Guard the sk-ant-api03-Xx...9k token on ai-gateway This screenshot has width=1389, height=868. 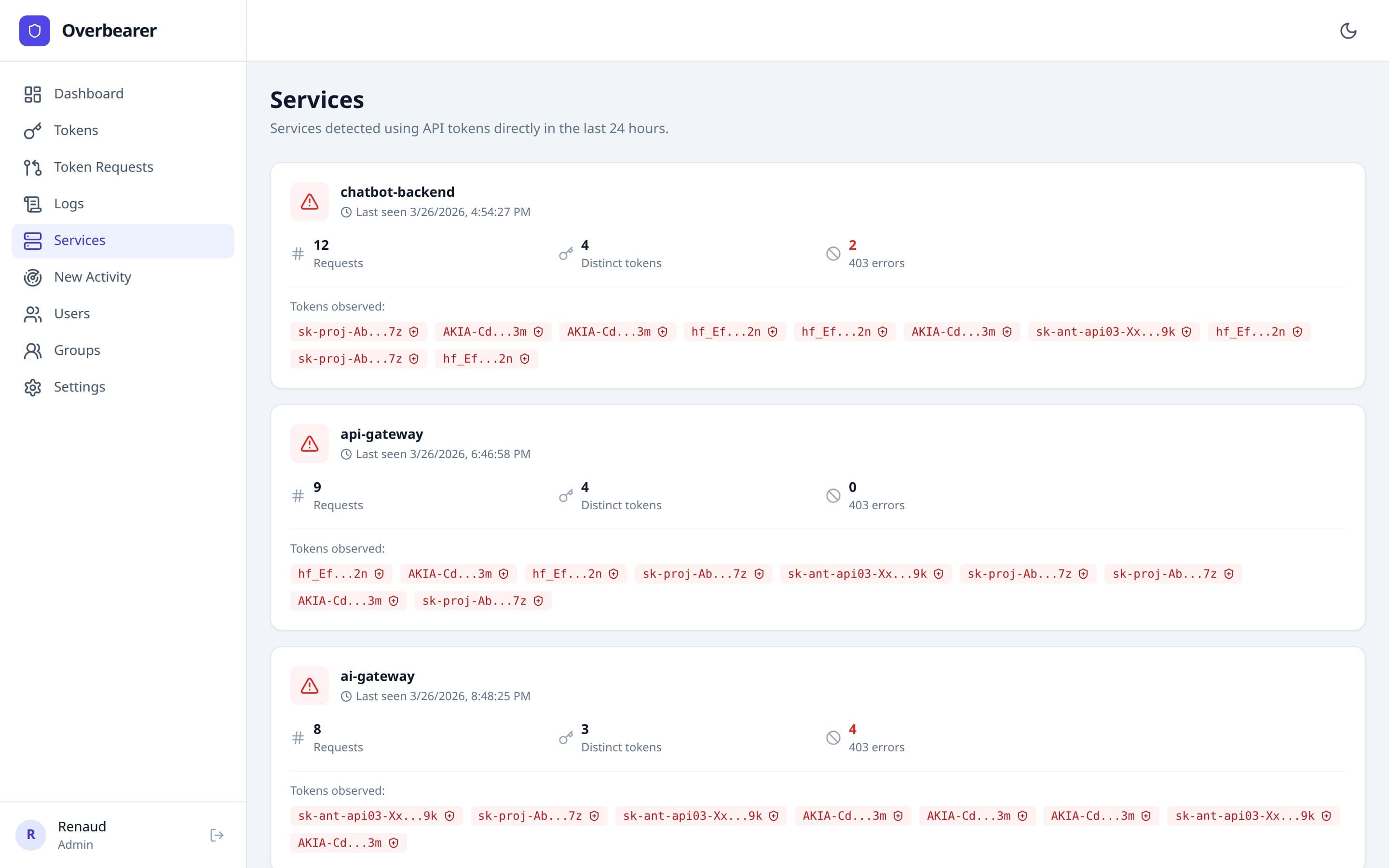(450, 815)
